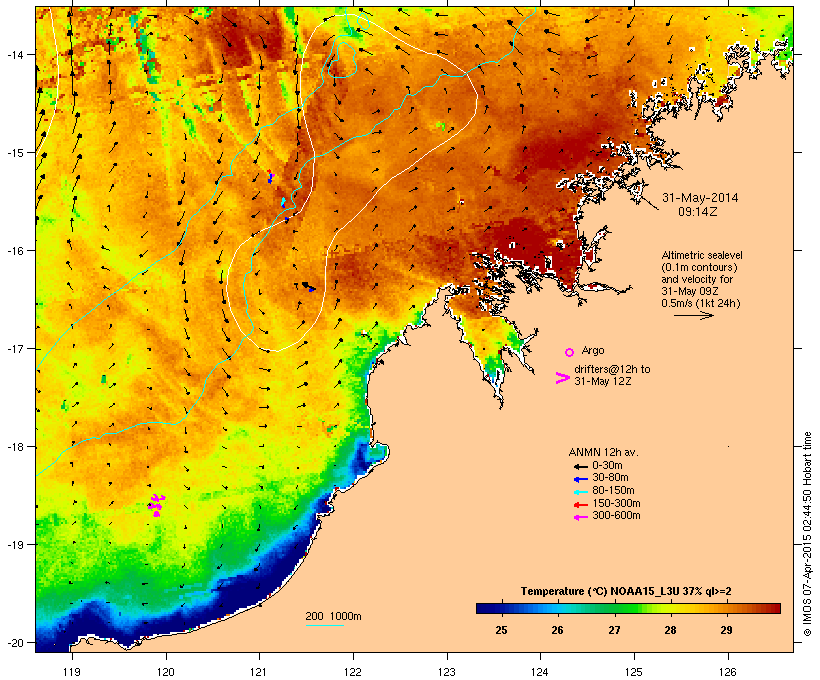
Task: Click the blue 30-80m legend arrow
Action: [580, 479]
